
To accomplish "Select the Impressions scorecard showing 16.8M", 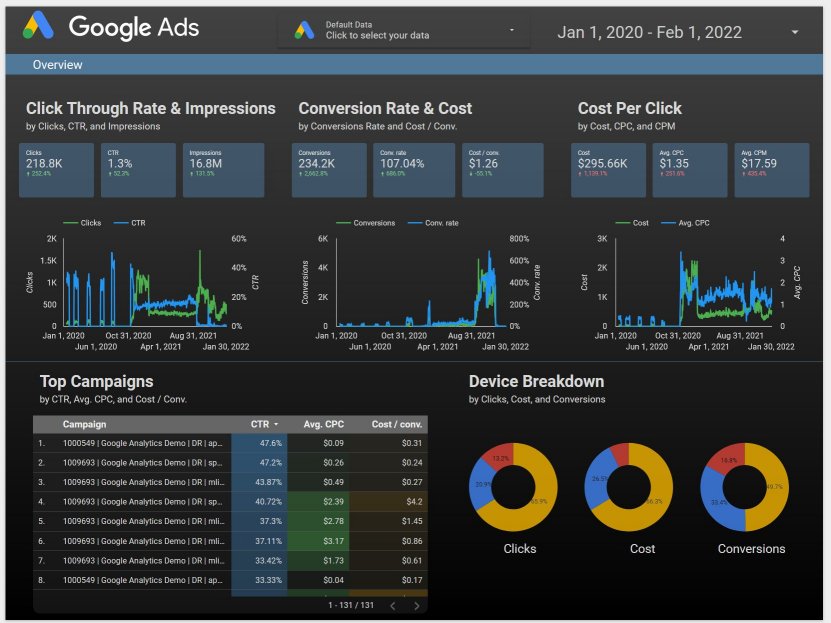I will pyautogui.click(x=224, y=170).
